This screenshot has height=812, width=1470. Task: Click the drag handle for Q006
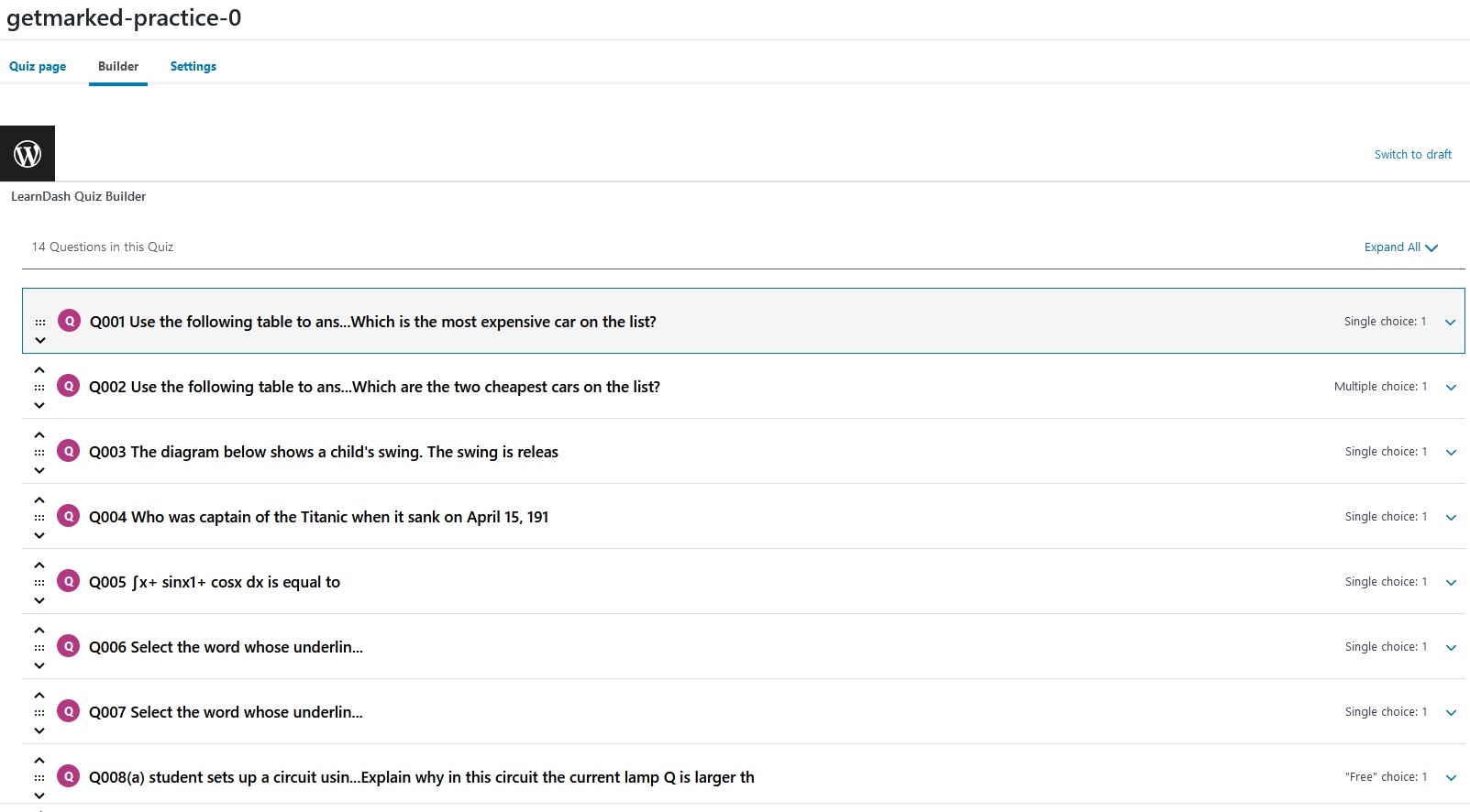click(x=39, y=648)
